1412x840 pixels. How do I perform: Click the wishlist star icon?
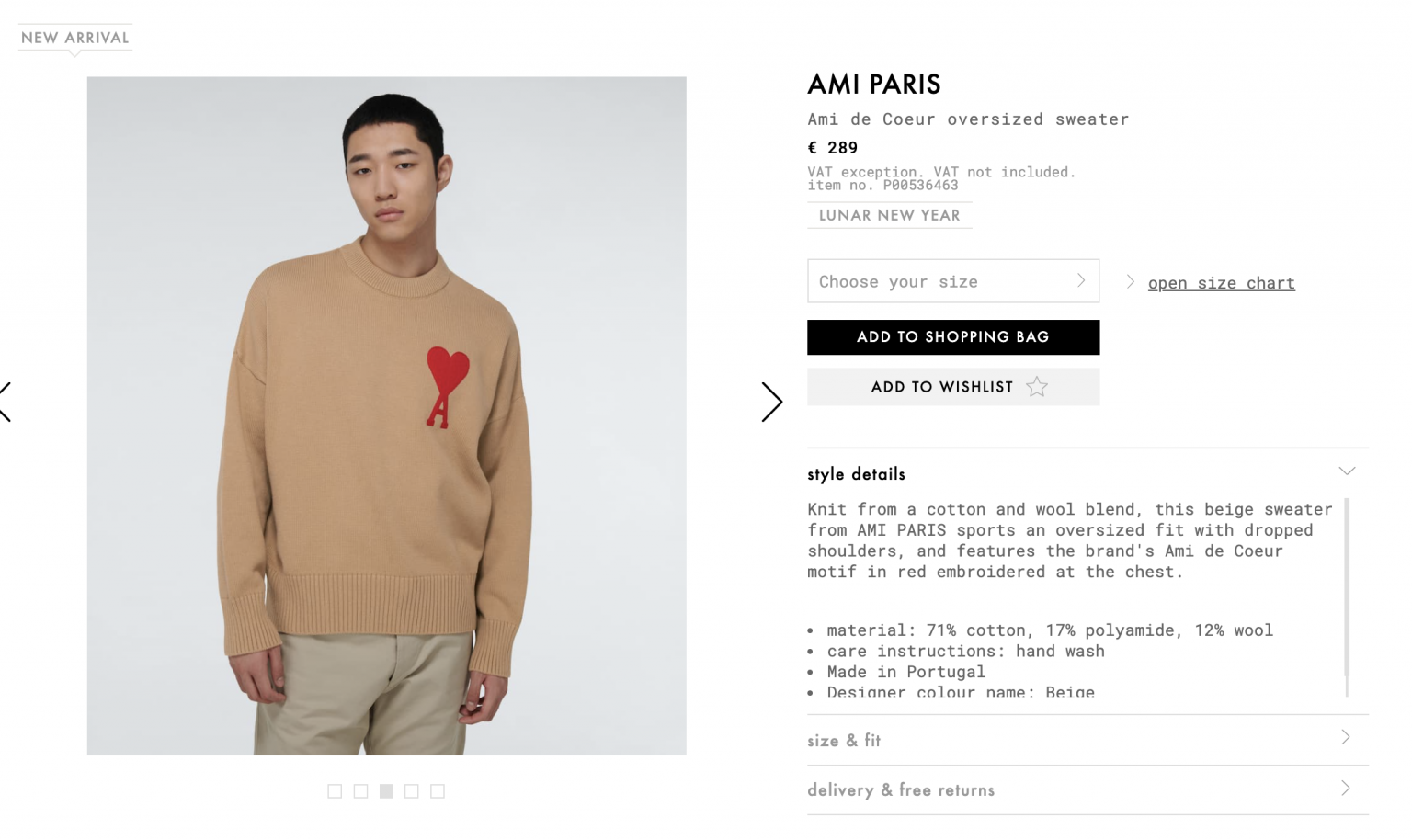[x=1037, y=387]
